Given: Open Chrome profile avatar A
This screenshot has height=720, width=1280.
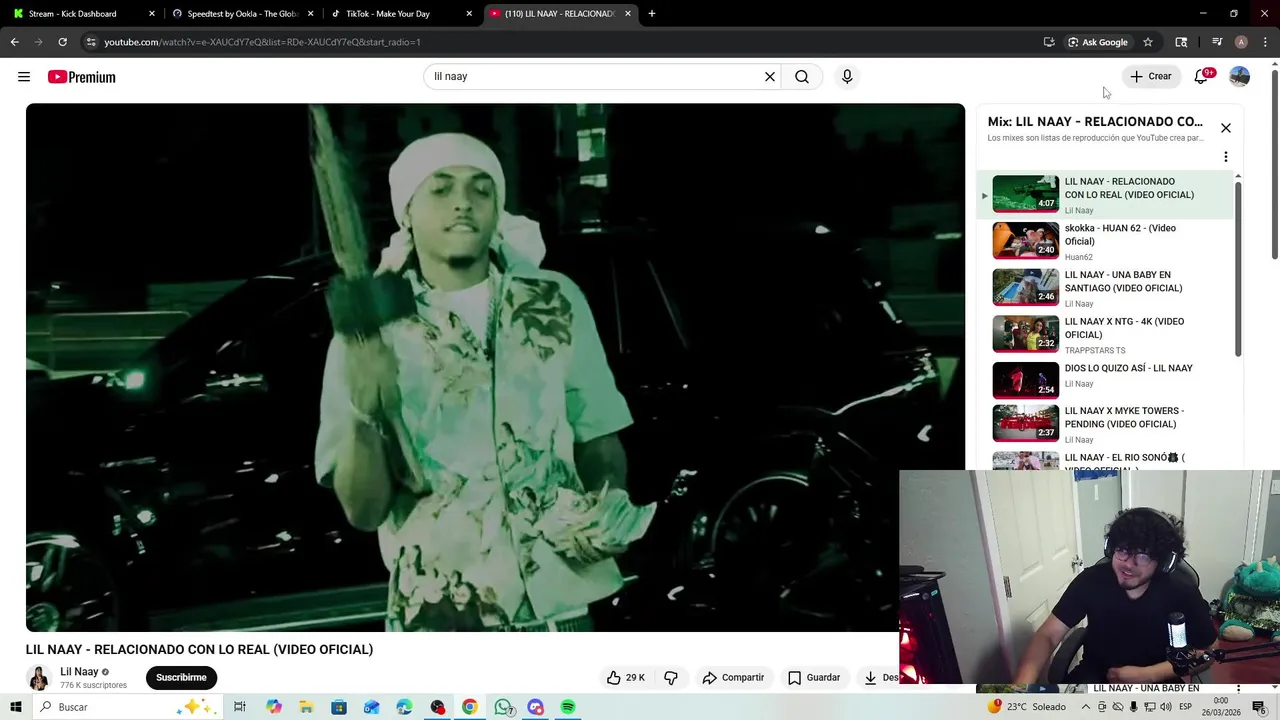Looking at the screenshot, I should tap(1241, 42).
